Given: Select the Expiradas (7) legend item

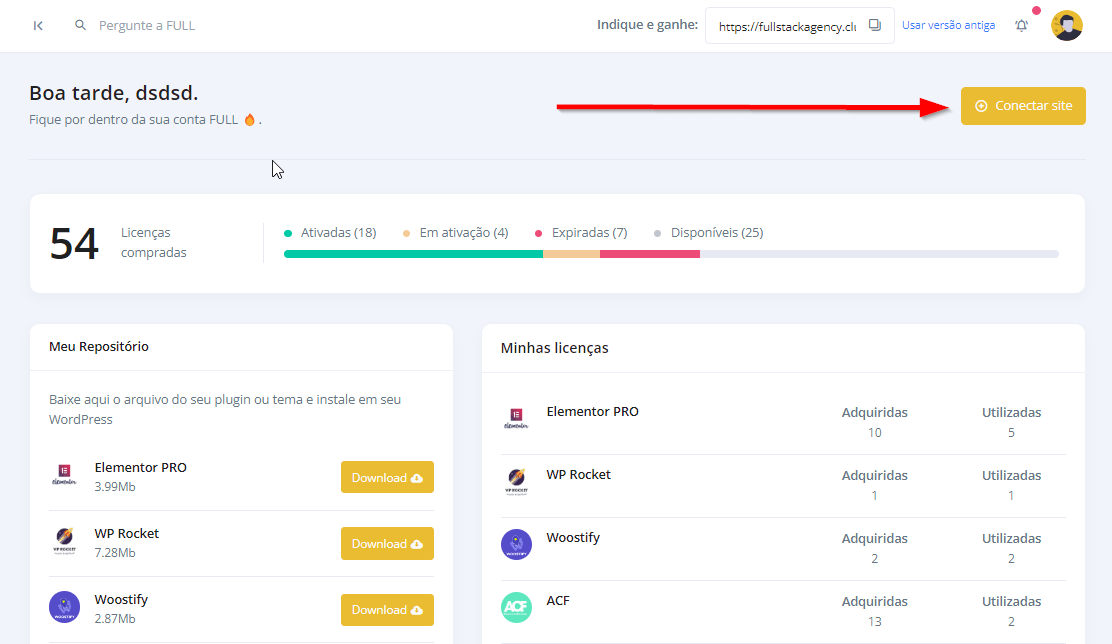Looking at the screenshot, I should pos(581,233).
